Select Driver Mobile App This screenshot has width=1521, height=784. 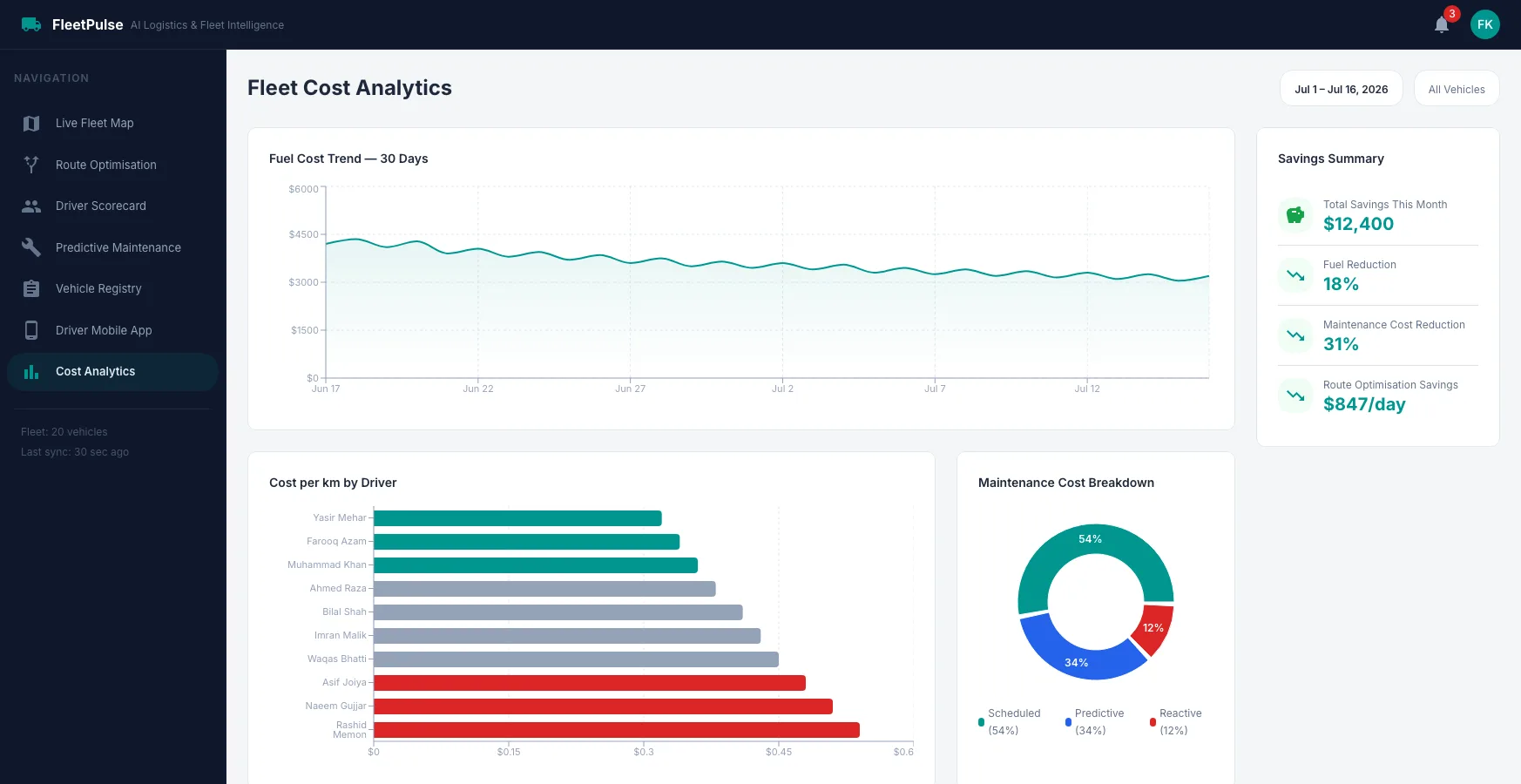coord(112,330)
